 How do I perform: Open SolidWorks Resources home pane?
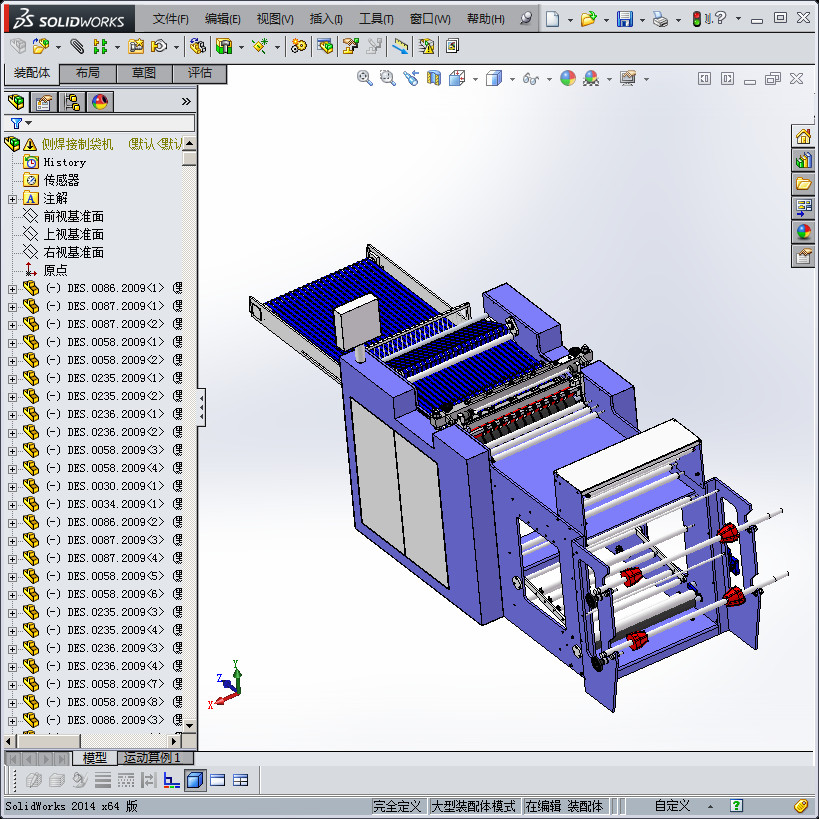point(803,137)
